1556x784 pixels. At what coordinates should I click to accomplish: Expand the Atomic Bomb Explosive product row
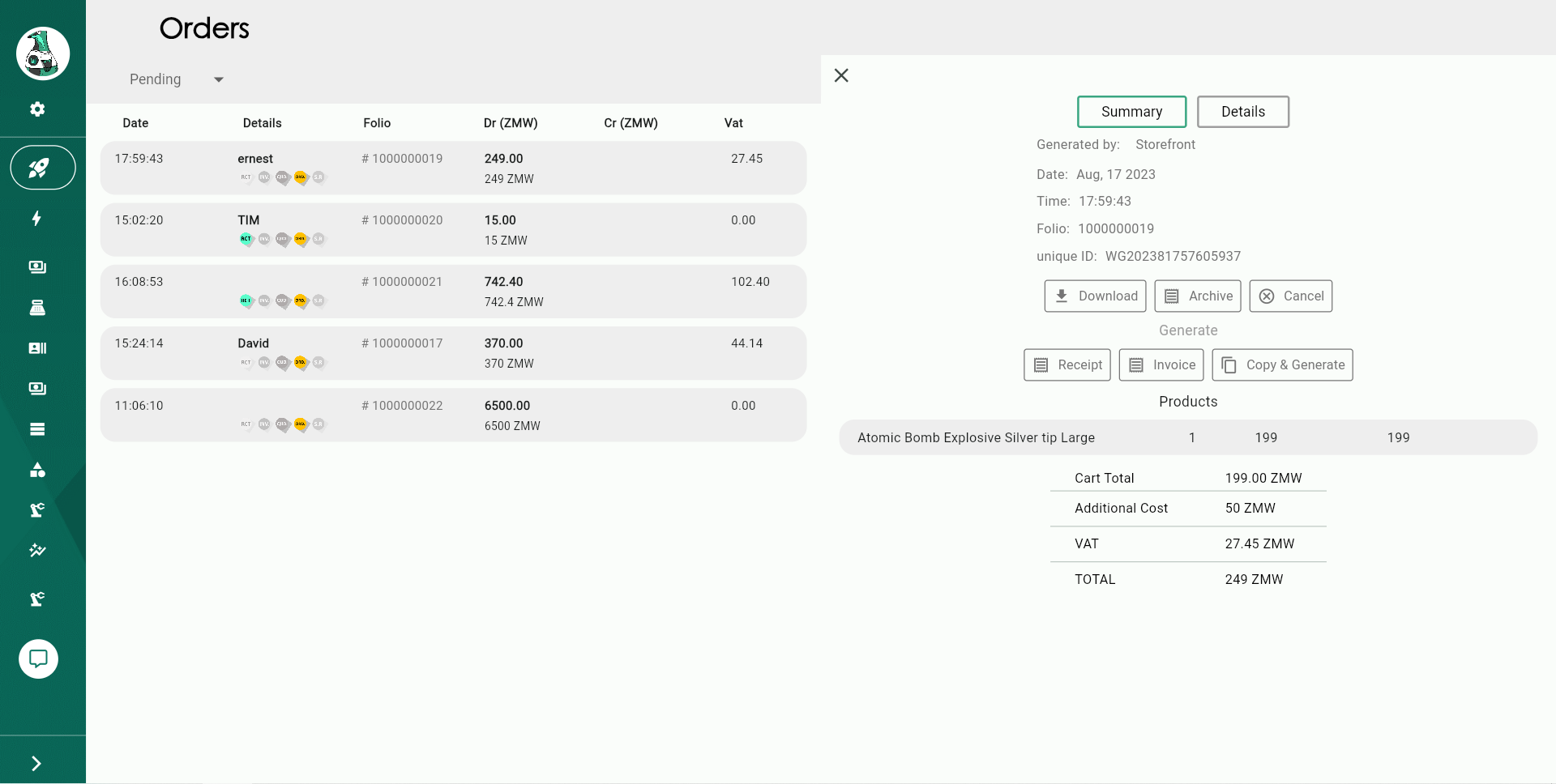click(1187, 437)
